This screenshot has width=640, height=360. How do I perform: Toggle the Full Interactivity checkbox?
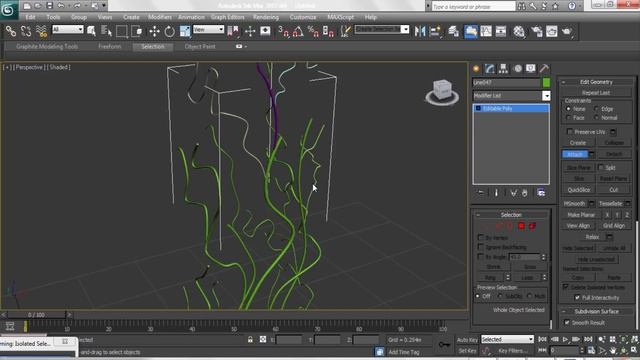pos(577,298)
